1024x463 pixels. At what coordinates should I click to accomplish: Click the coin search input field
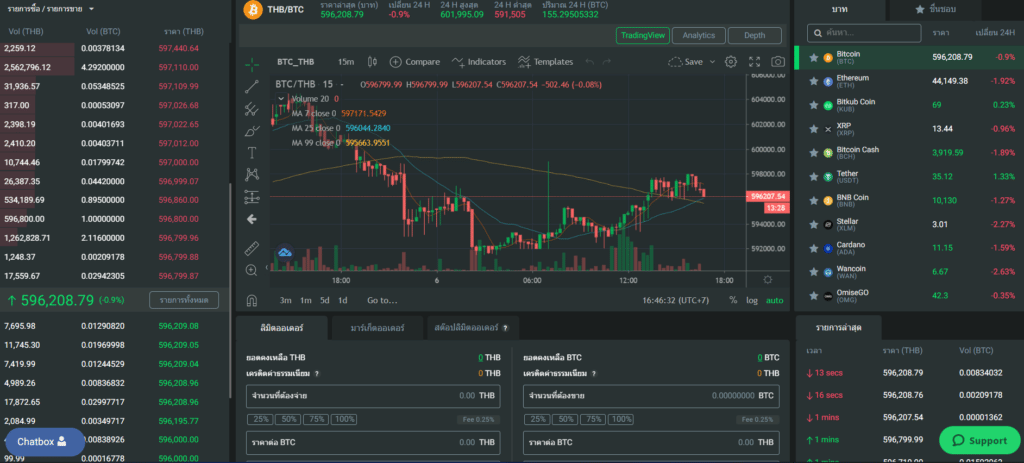pos(864,33)
